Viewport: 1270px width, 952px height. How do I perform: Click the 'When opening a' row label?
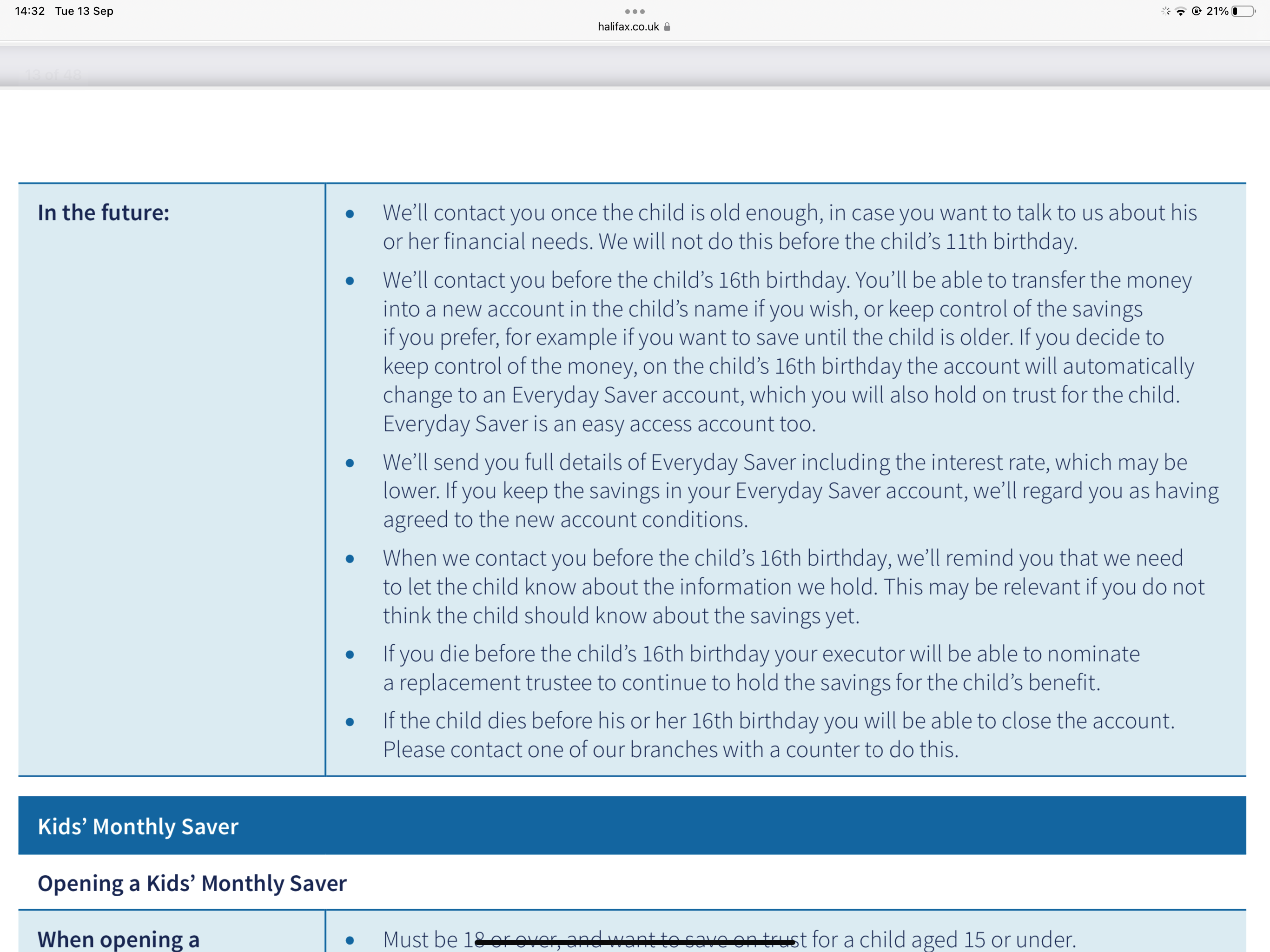[x=118, y=939]
